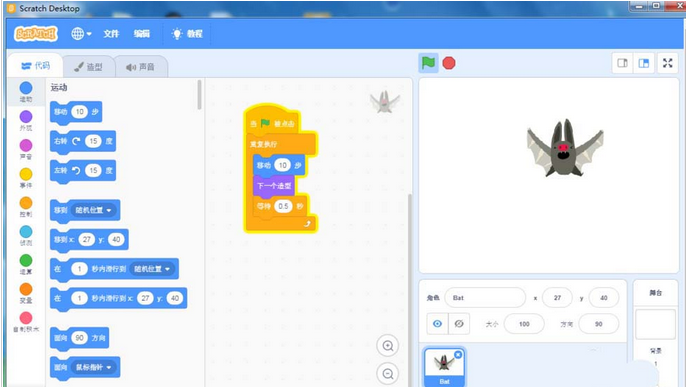Click the red stop button
Viewport: 686px width, 387px height.
click(x=449, y=63)
